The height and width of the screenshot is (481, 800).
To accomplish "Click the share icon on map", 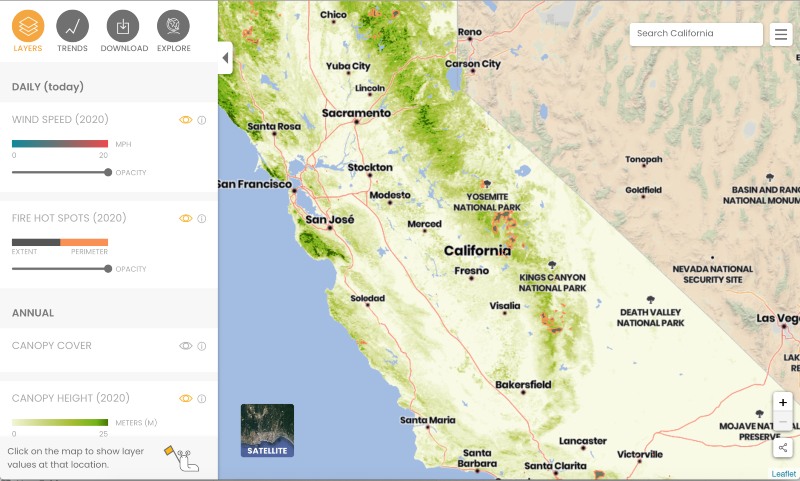I will tap(782, 448).
